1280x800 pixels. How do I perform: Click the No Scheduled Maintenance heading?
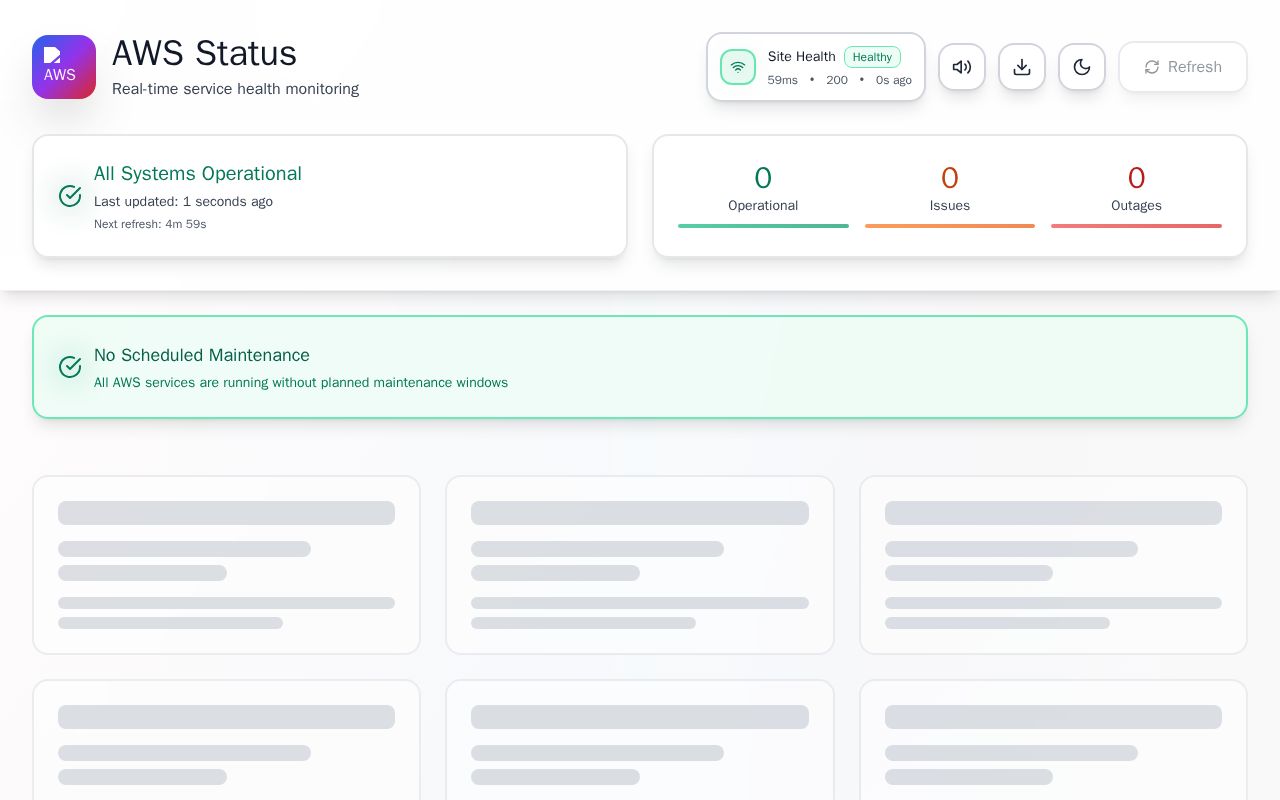pos(202,355)
